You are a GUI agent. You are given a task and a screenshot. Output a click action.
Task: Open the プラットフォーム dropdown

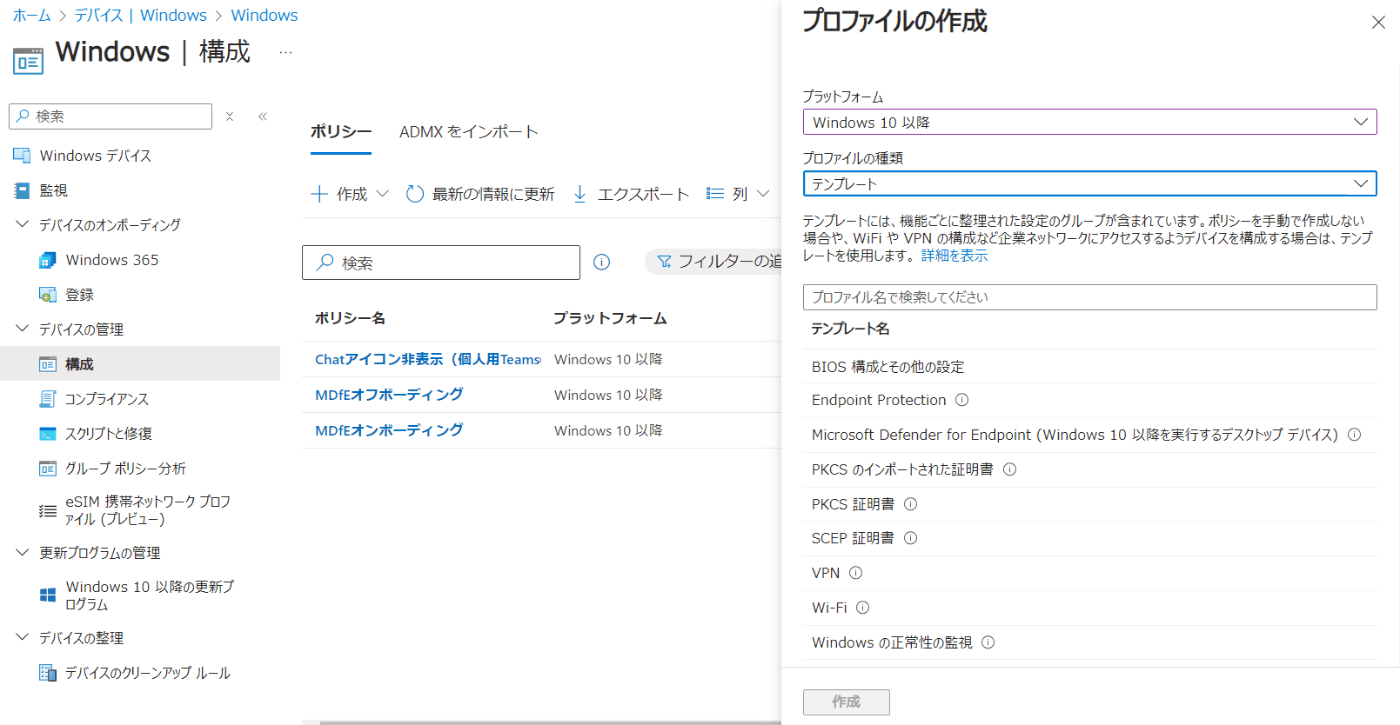(x=1089, y=122)
